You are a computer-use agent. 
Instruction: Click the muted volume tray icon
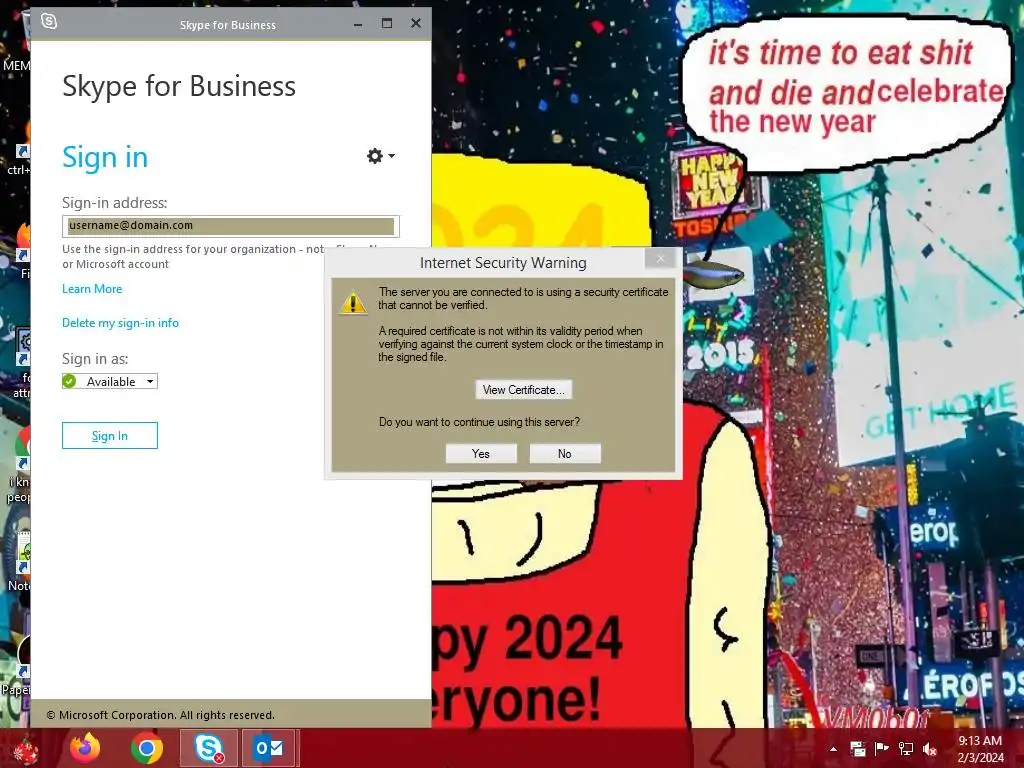point(930,749)
